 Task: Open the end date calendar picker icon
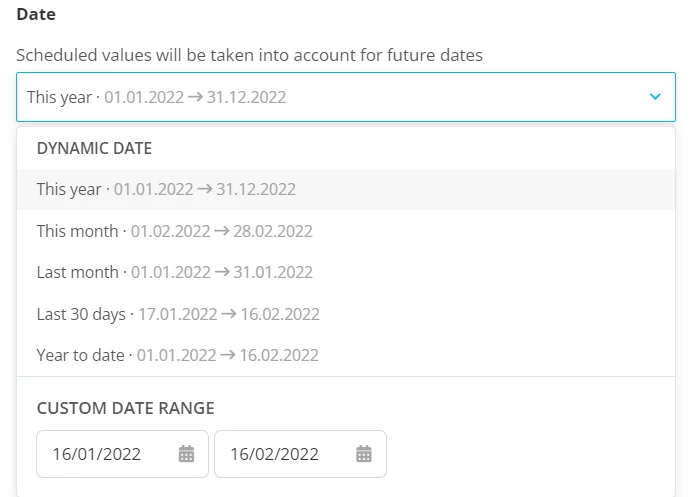pos(364,454)
